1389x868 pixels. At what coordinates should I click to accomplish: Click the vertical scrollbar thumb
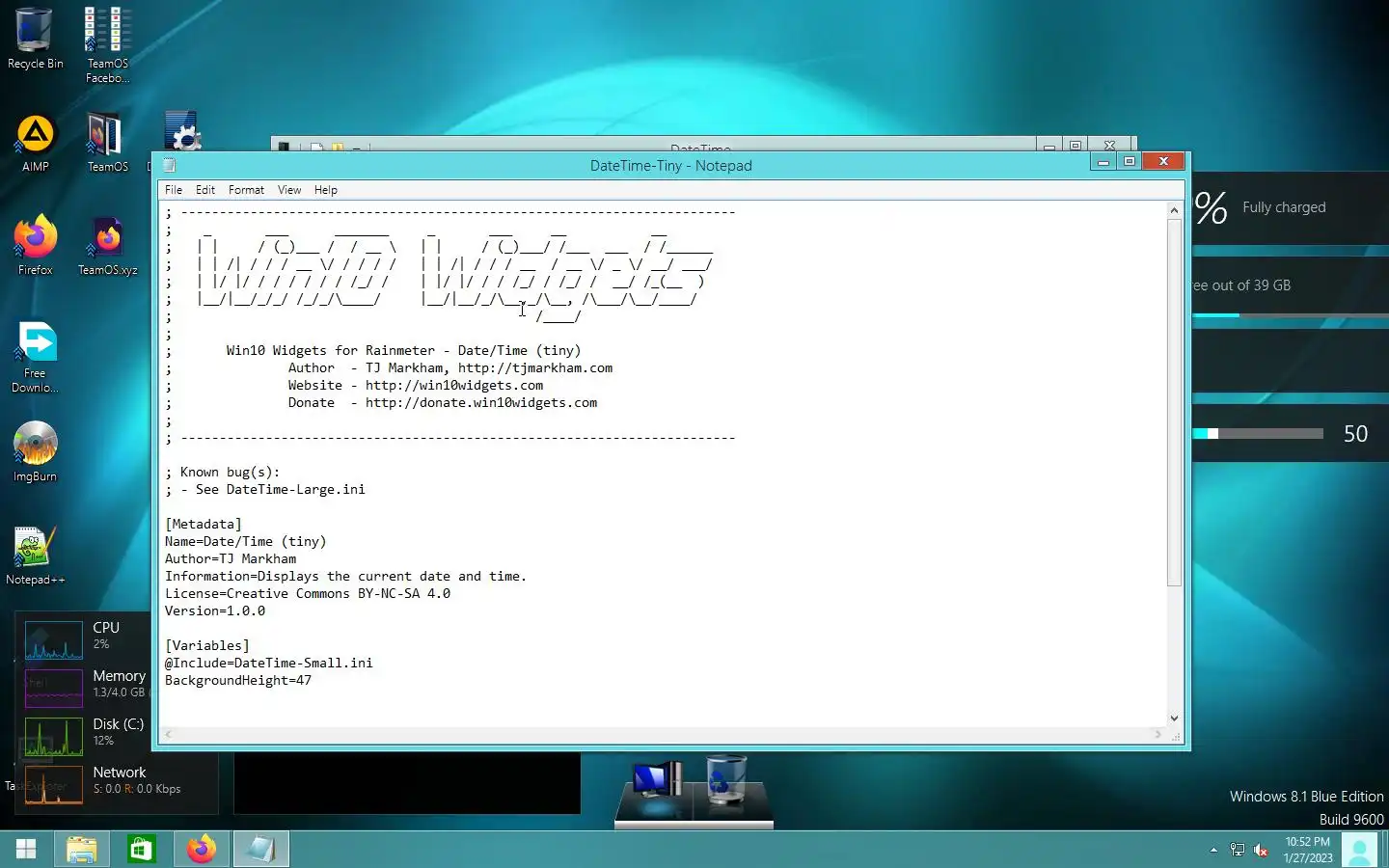(1174, 402)
